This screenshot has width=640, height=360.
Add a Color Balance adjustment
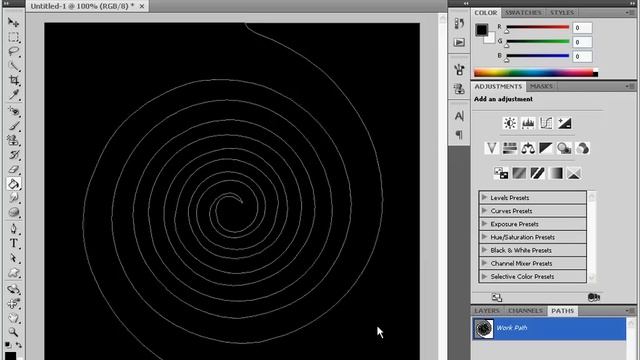point(528,148)
